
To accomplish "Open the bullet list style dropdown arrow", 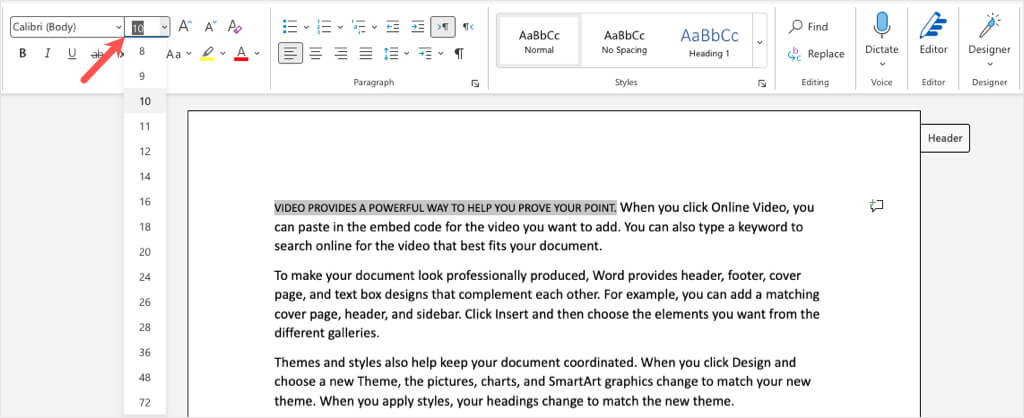I will pyautogui.click(x=308, y=27).
